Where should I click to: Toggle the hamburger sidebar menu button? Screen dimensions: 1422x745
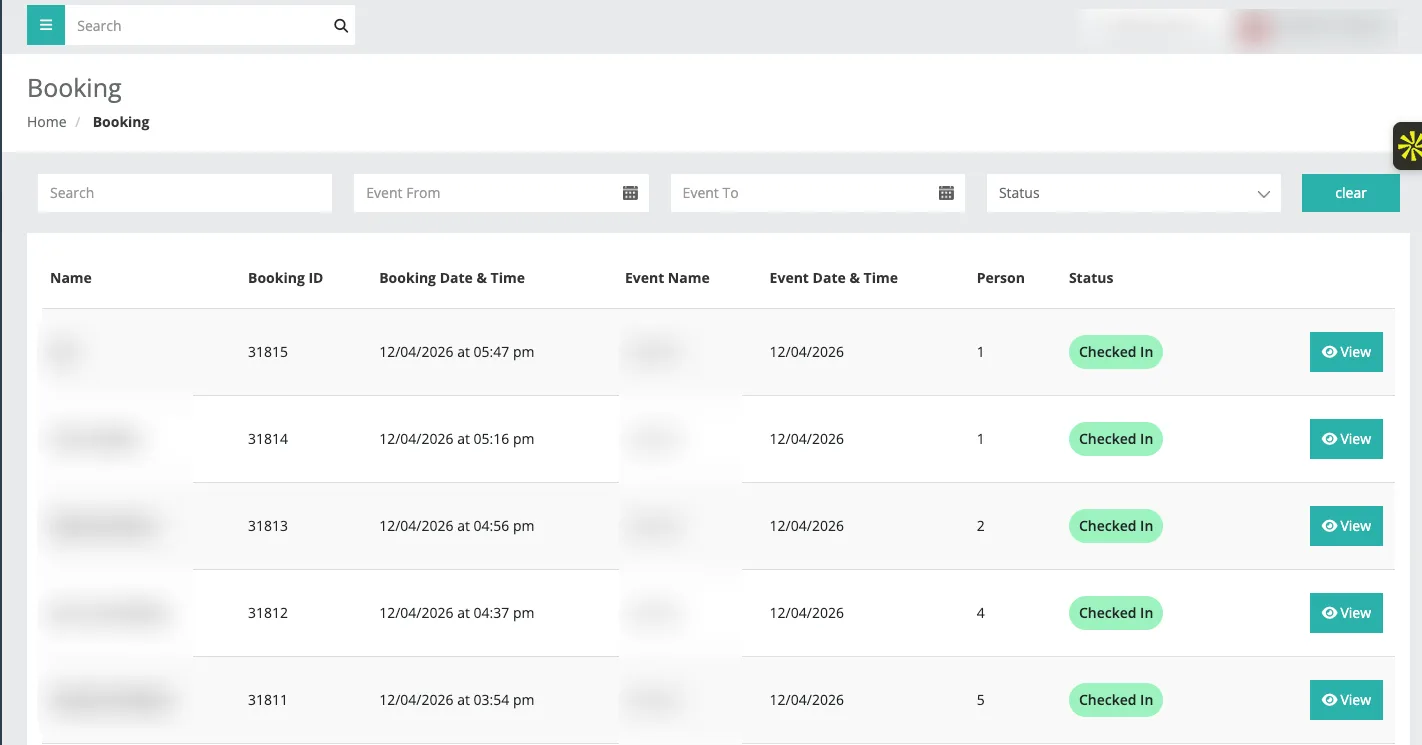click(x=46, y=25)
